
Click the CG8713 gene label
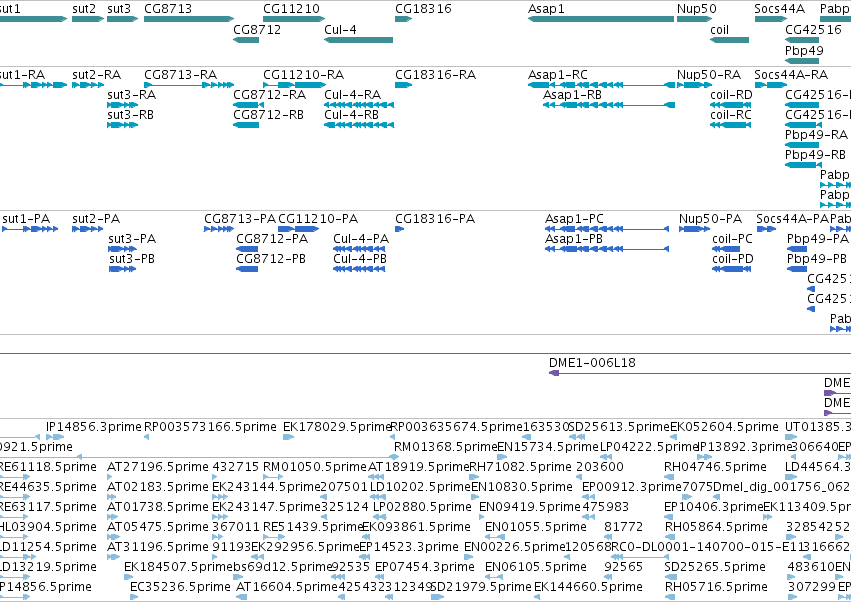point(168,9)
